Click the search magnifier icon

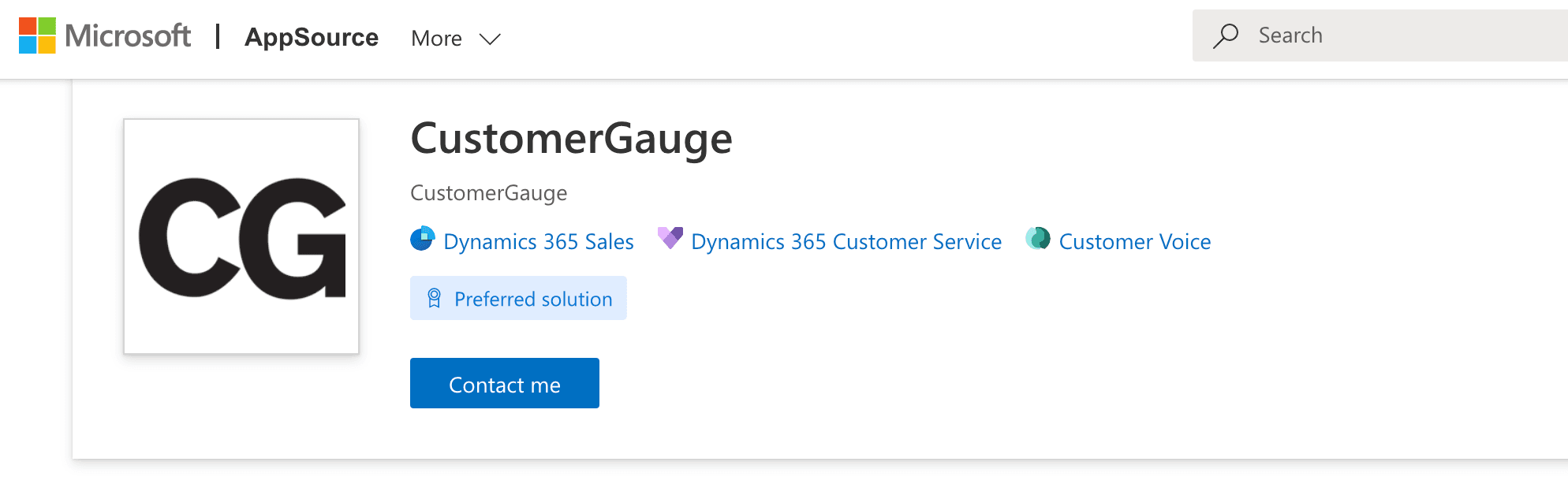tap(1225, 36)
